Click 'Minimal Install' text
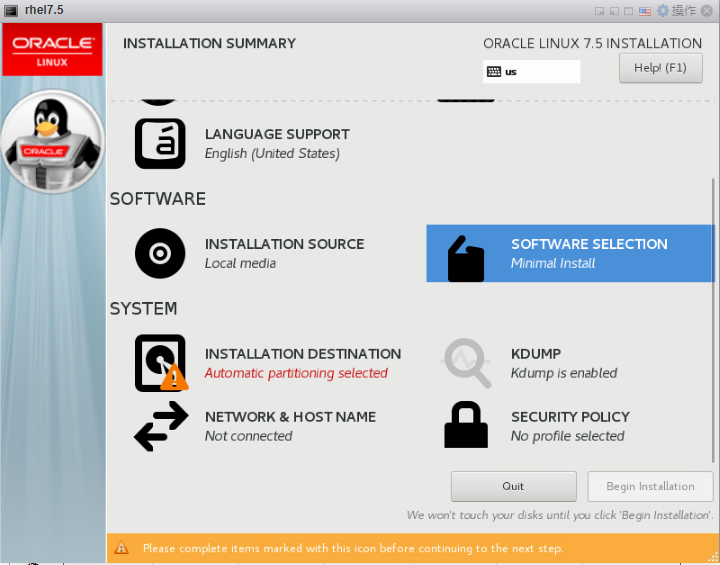Image resolution: width=720 pixels, height=565 pixels. coord(553,263)
